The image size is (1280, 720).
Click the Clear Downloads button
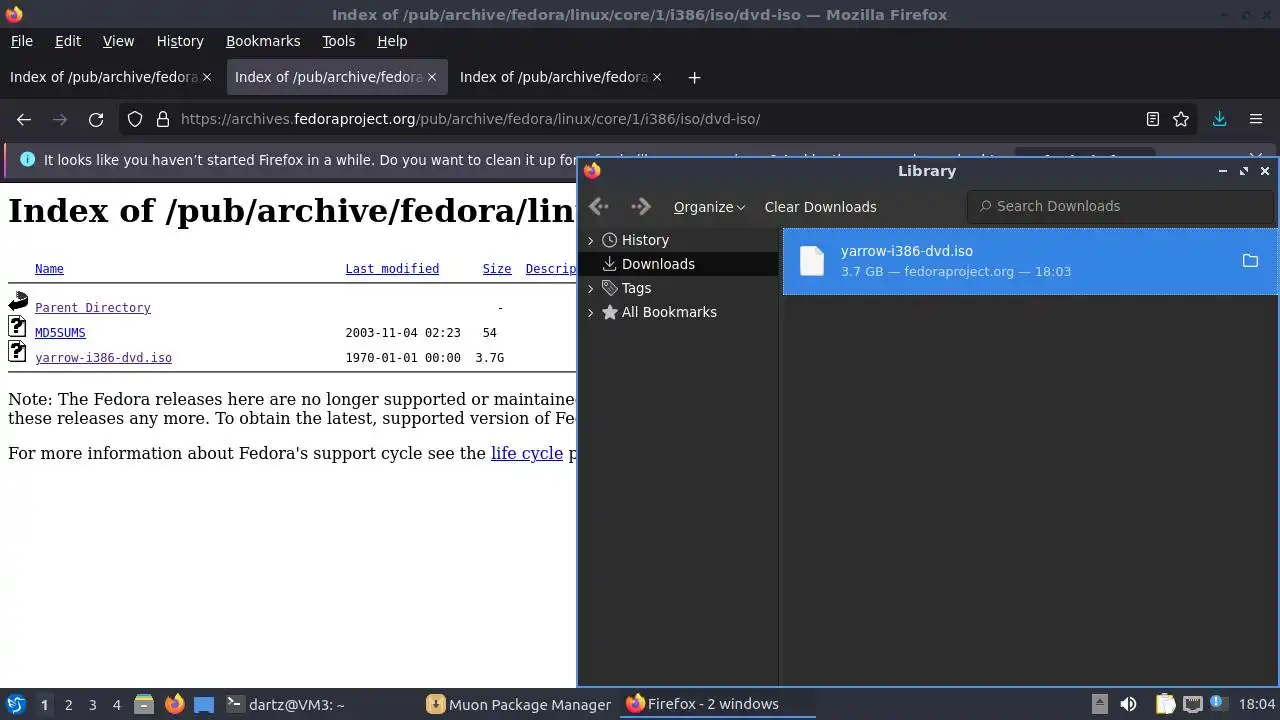[x=820, y=207]
